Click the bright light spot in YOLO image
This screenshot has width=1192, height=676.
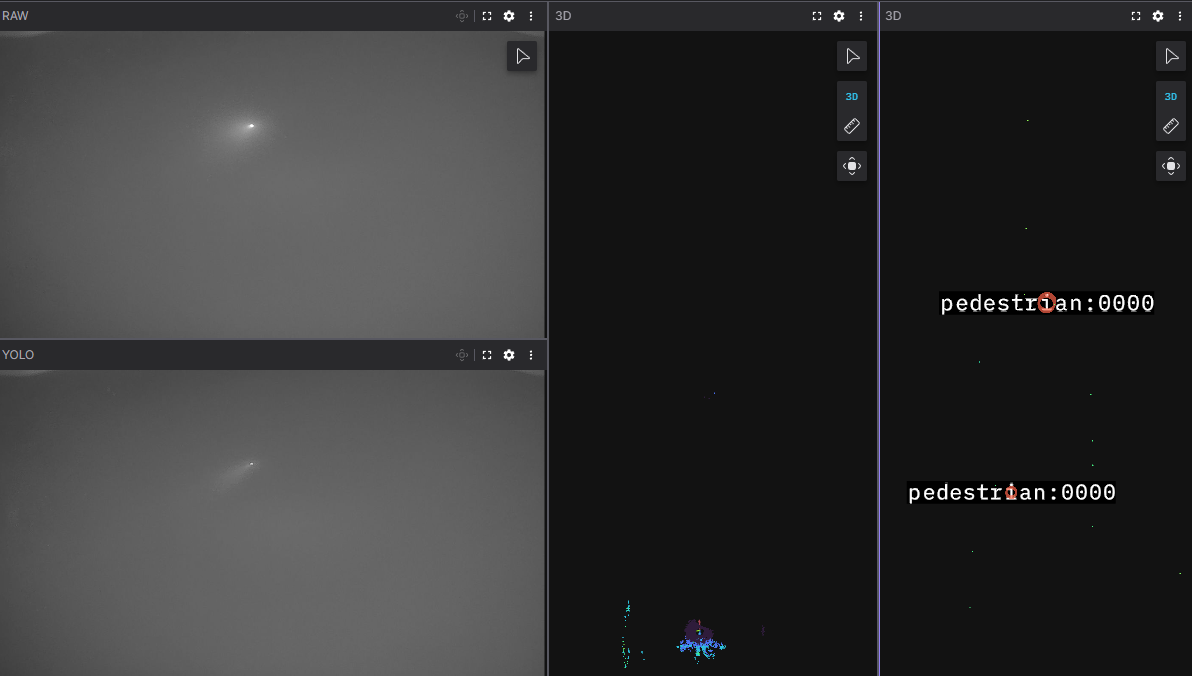coord(252,464)
